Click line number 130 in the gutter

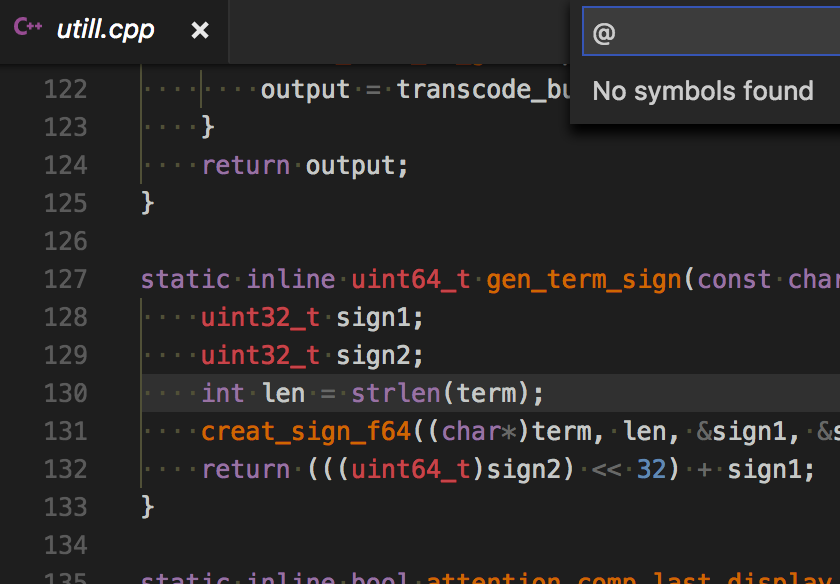(65, 393)
